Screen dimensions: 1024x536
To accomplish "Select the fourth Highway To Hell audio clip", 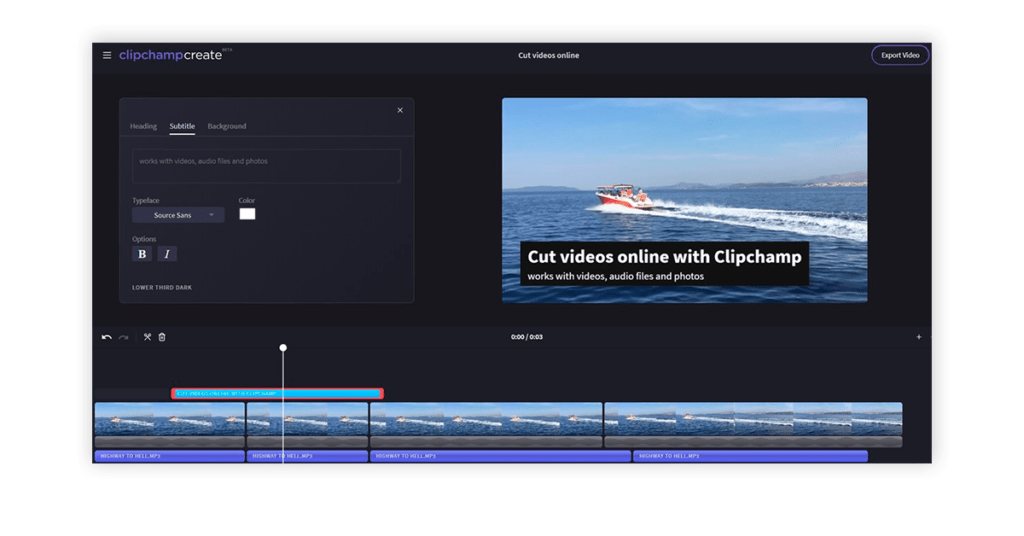I will pyautogui.click(x=750, y=456).
